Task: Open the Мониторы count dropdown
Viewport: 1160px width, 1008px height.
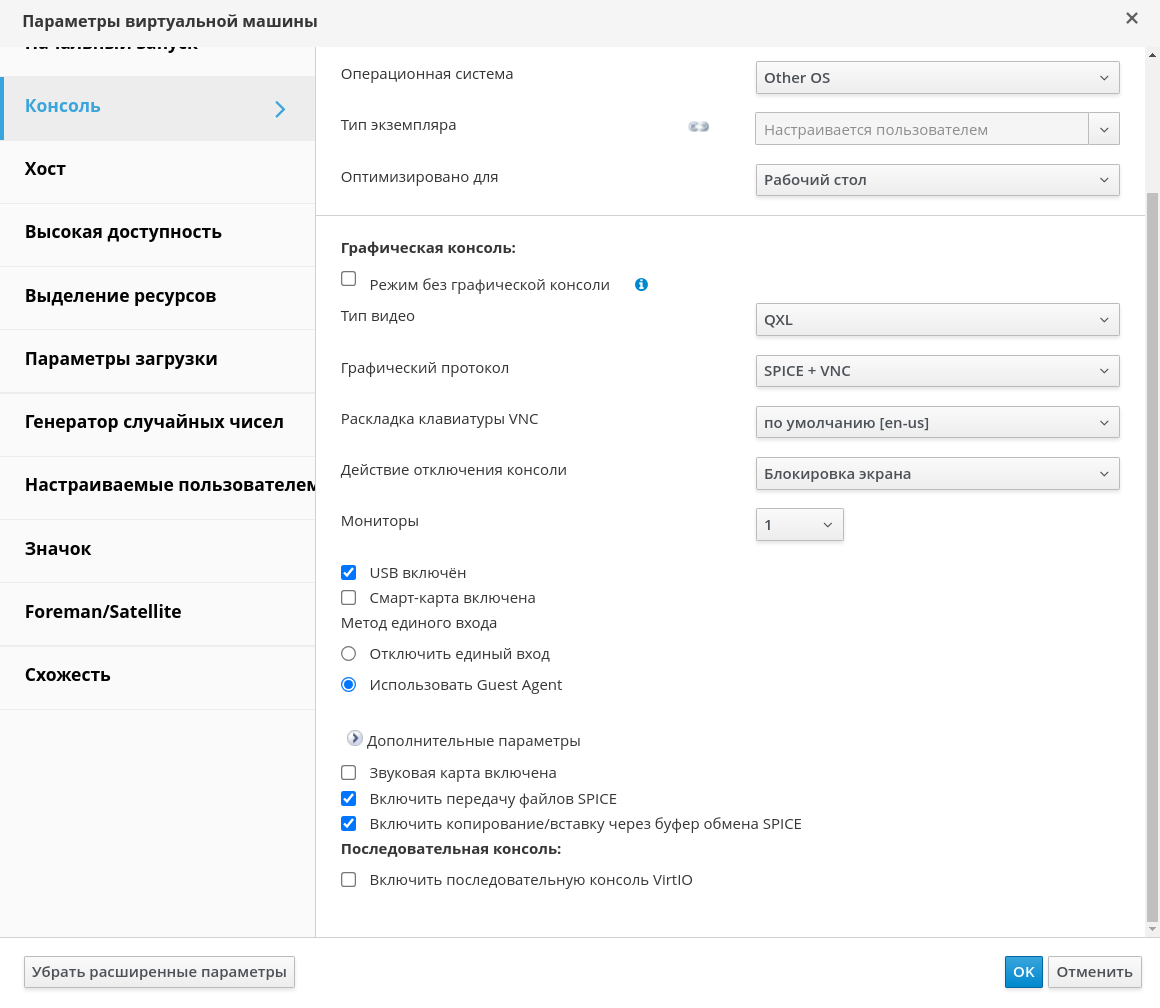Action: pyautogui.click(x=799, y=525)
